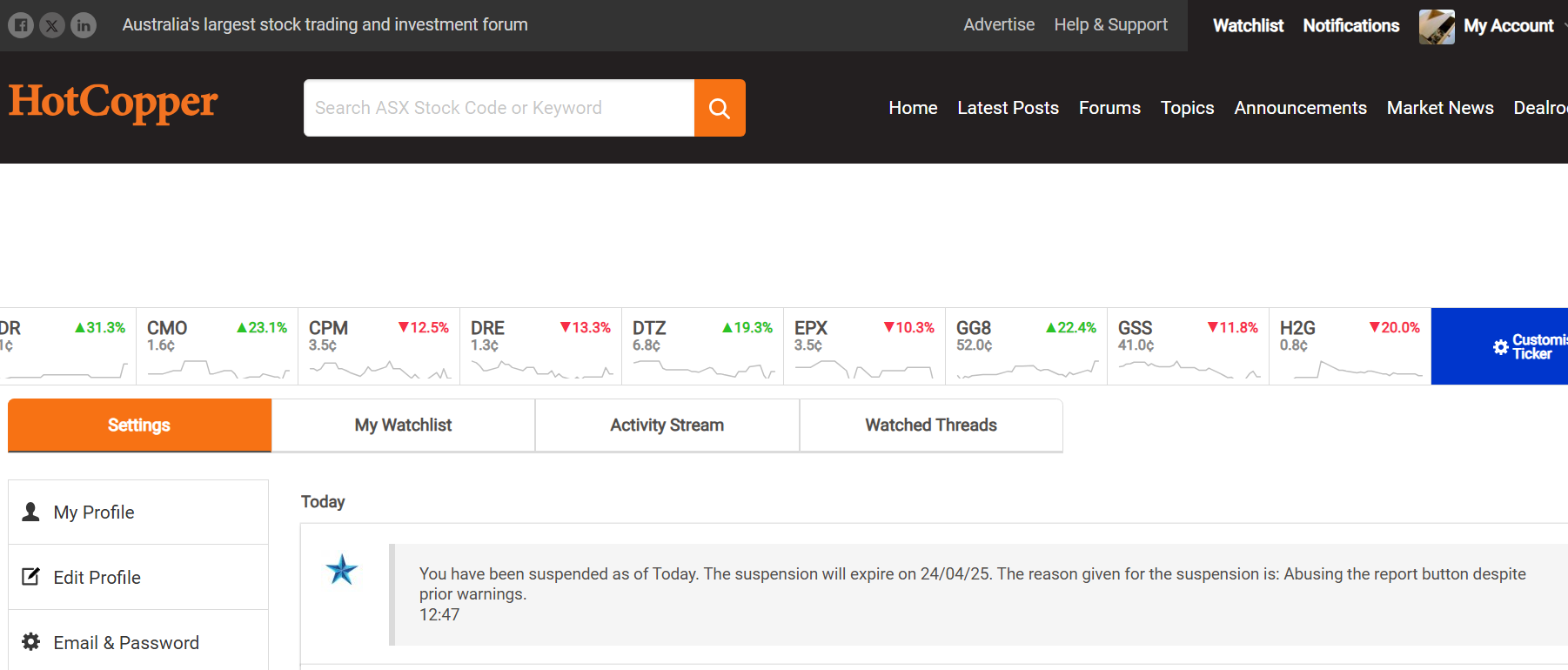Open the Advertise link
This screenshot has height=670, width=1568.
pyautogui.click(x=999, y=24)
